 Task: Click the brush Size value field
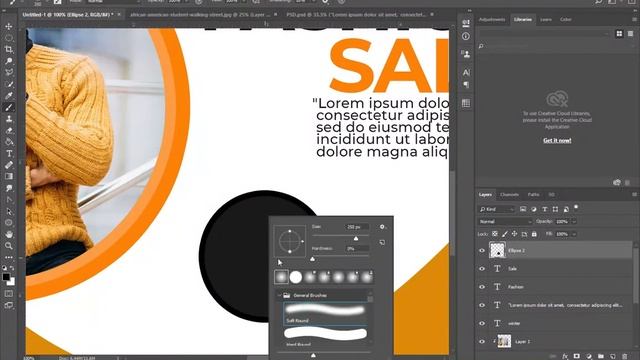(358, 227)
